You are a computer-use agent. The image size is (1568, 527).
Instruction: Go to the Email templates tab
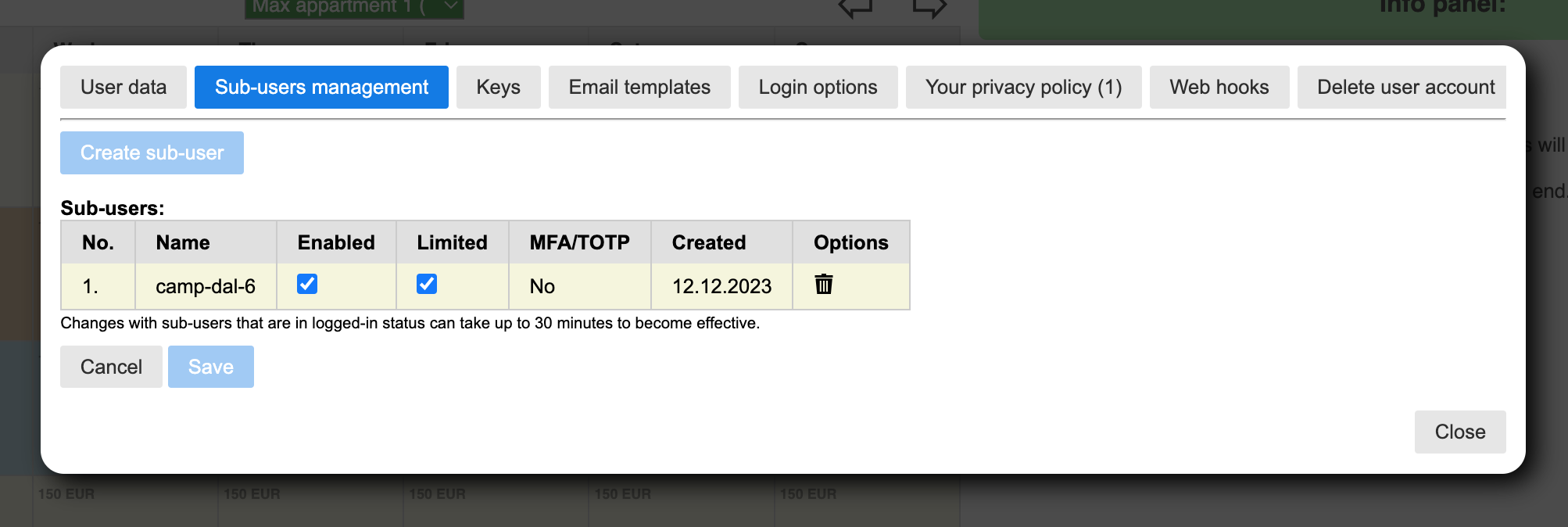(639, 87)
